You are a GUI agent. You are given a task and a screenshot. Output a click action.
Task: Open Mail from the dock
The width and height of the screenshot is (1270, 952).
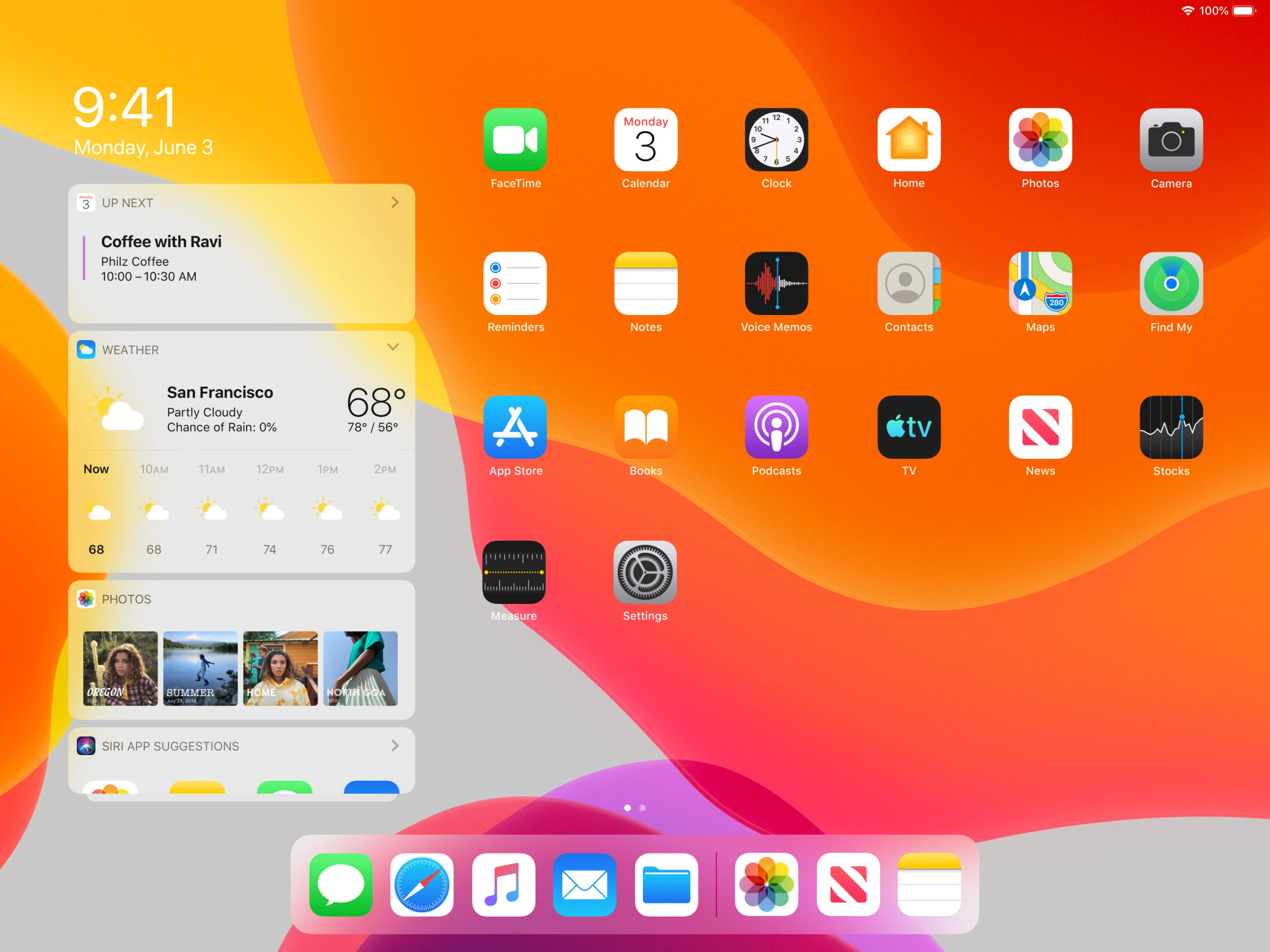pos(584,885)
